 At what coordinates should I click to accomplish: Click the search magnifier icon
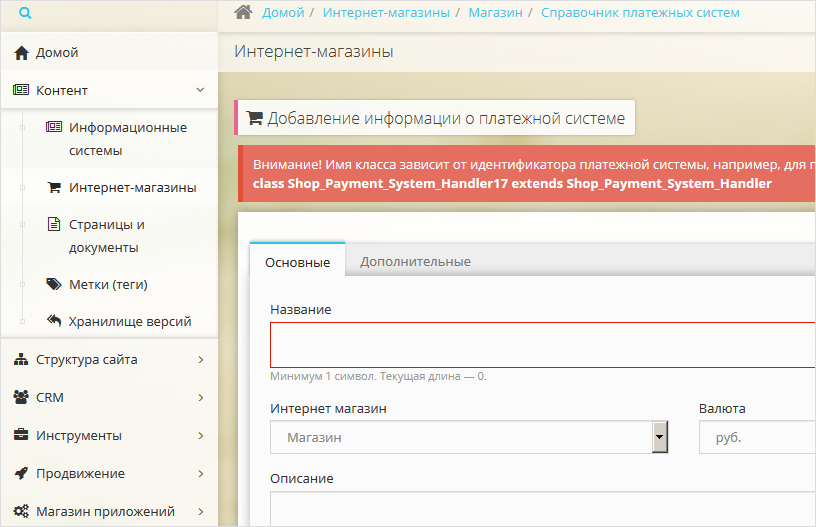[x=26, y=14]
